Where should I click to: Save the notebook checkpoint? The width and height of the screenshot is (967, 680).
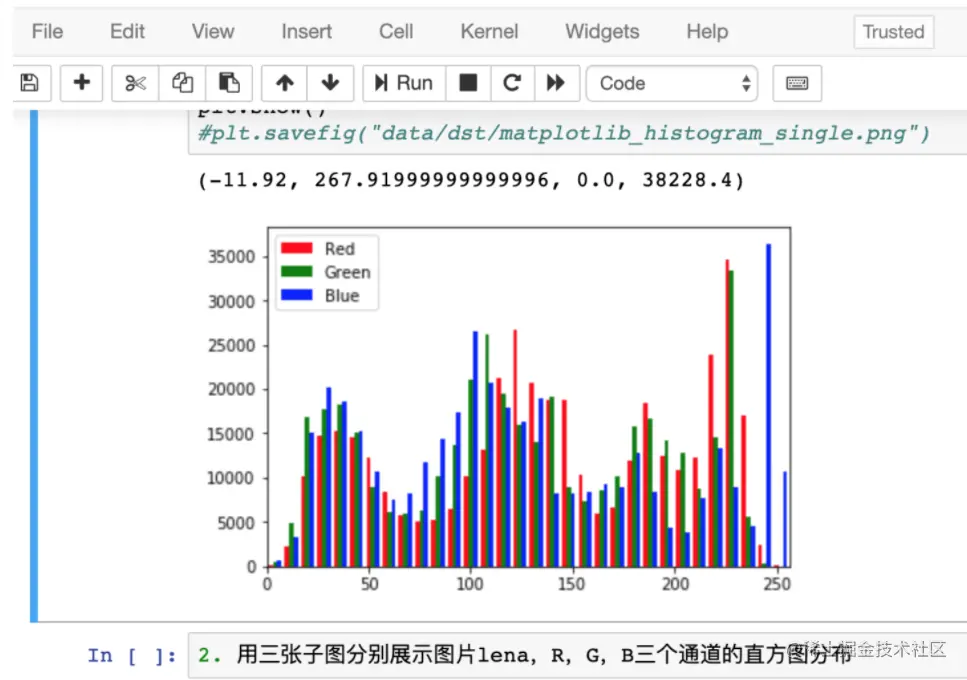(x=29, y=83)
